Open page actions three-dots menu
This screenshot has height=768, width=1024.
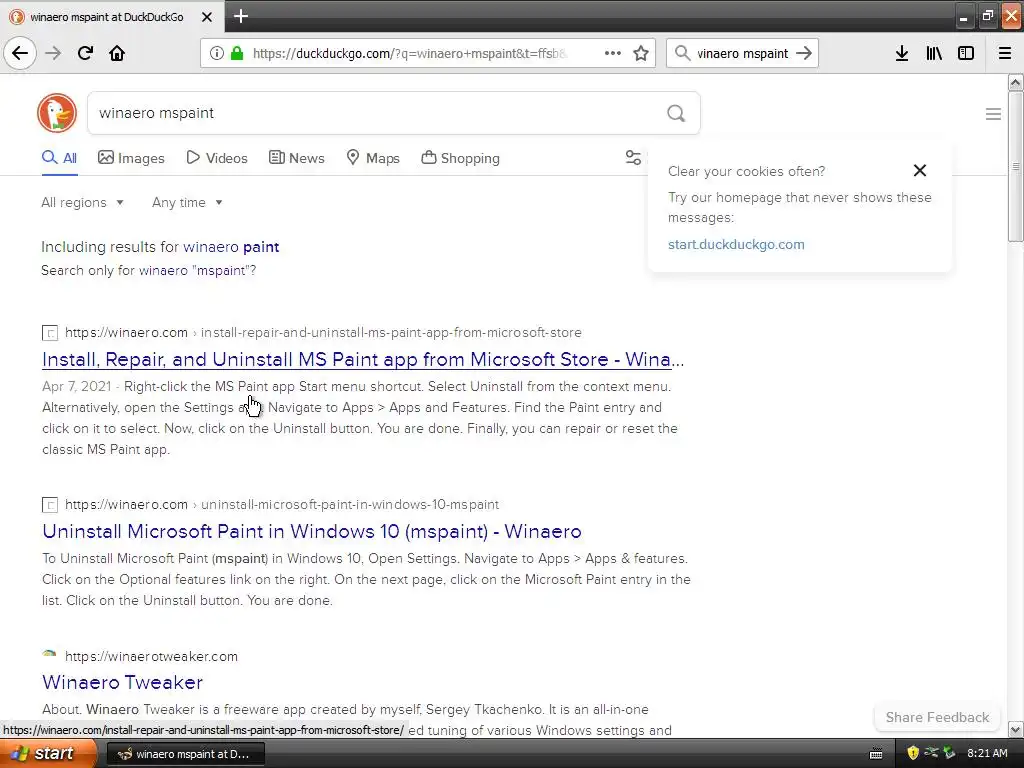613,53
